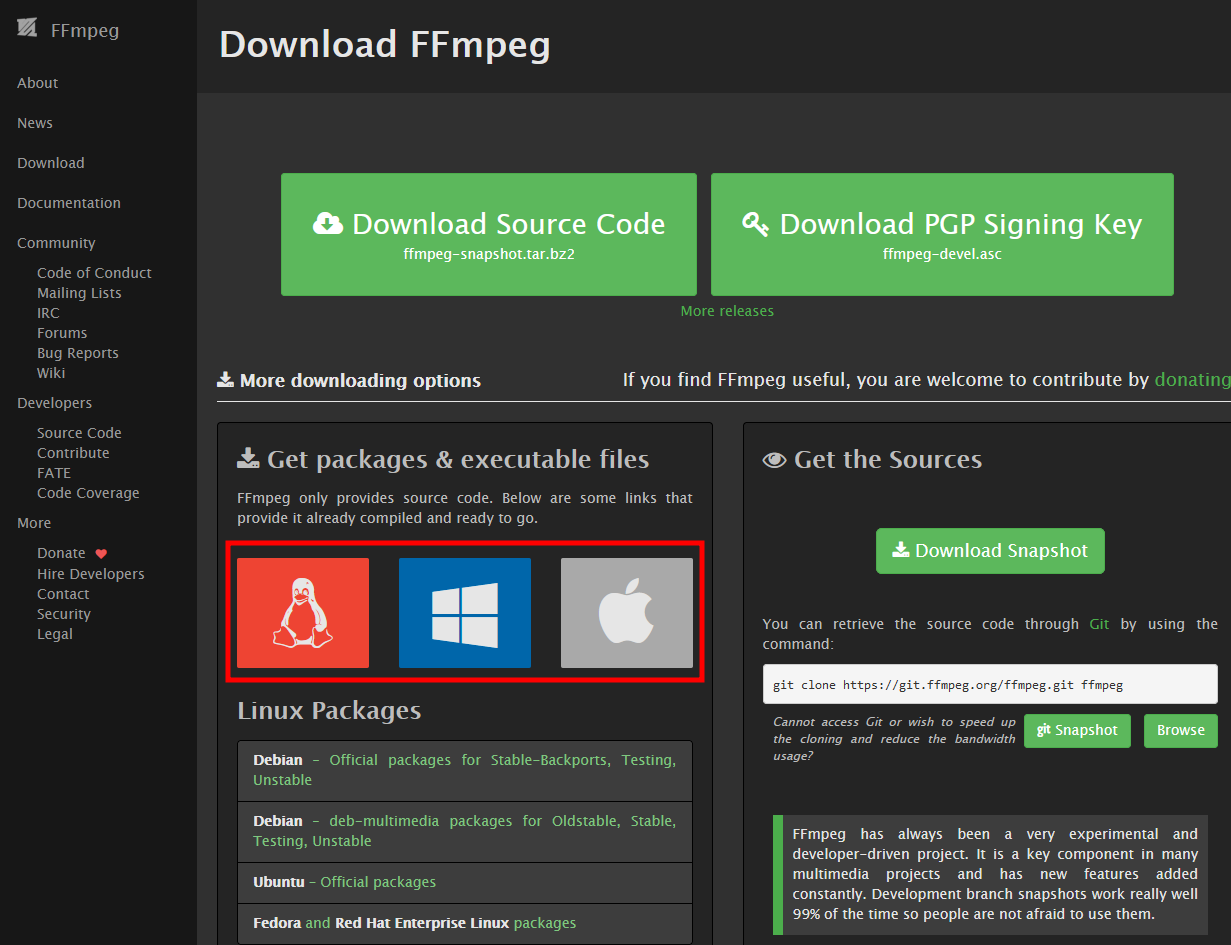Screen dimensions: 1231x945
Task: Open Code Coverage link
Action: coord(88,493)
